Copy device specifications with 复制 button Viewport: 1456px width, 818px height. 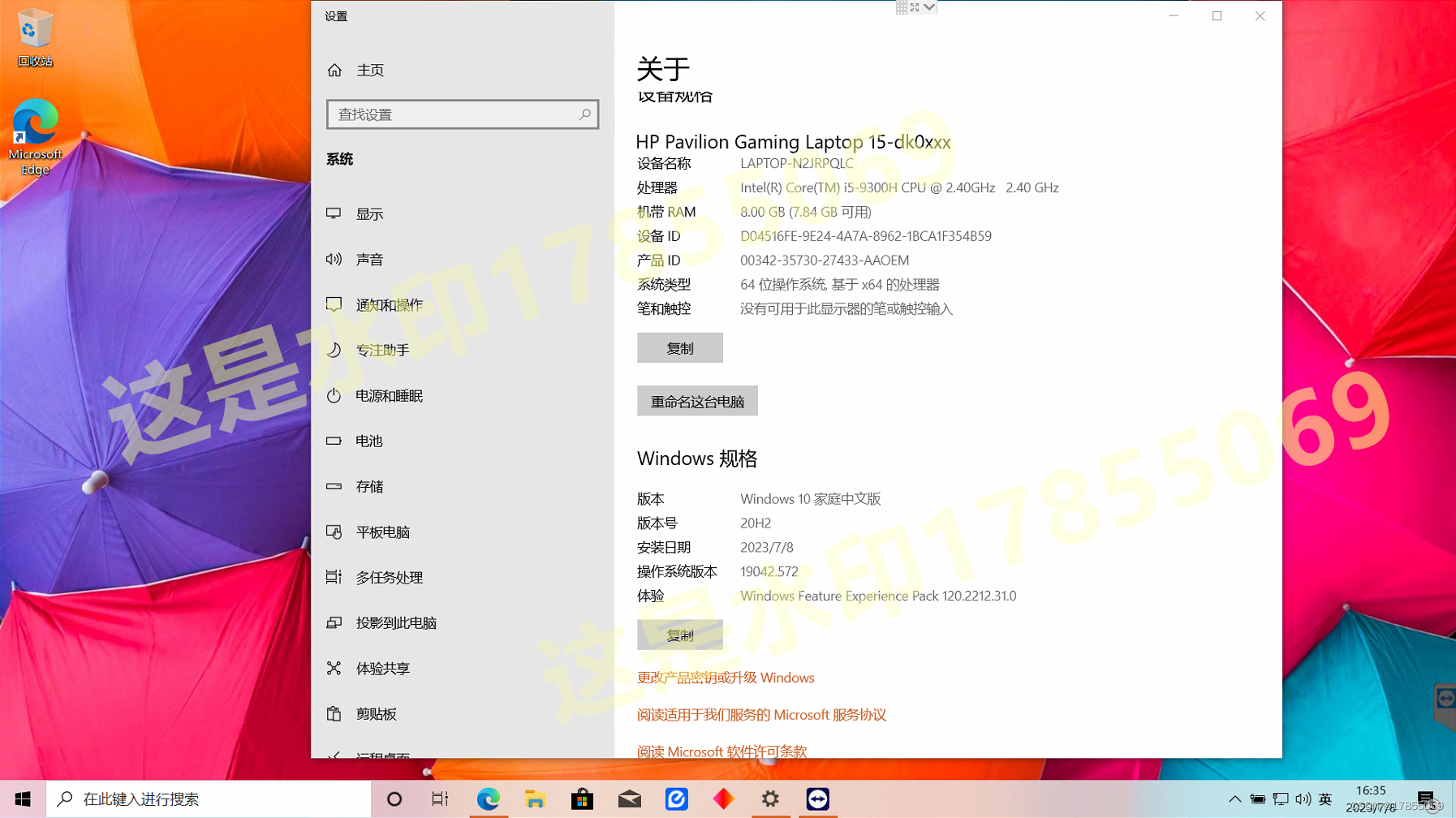680,348
